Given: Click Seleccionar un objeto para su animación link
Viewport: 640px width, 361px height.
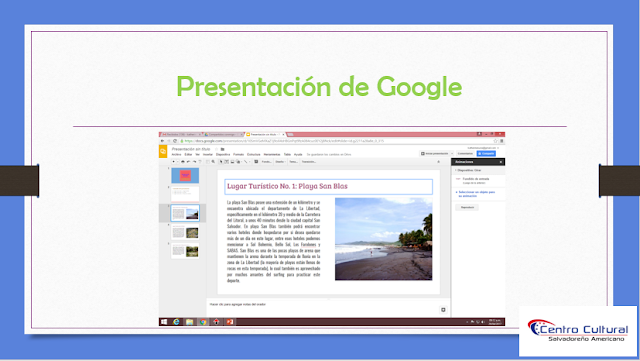Looking at the screenshot, I should 476,194.
